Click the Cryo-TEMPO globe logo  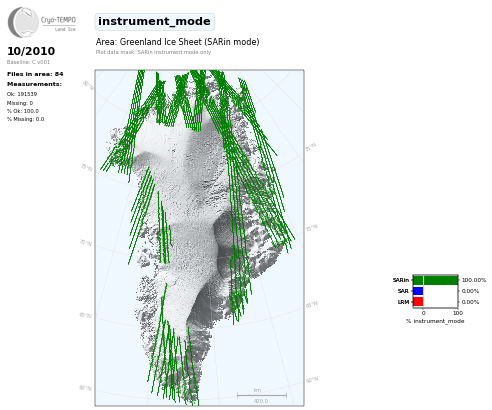(x=23, y=22)
